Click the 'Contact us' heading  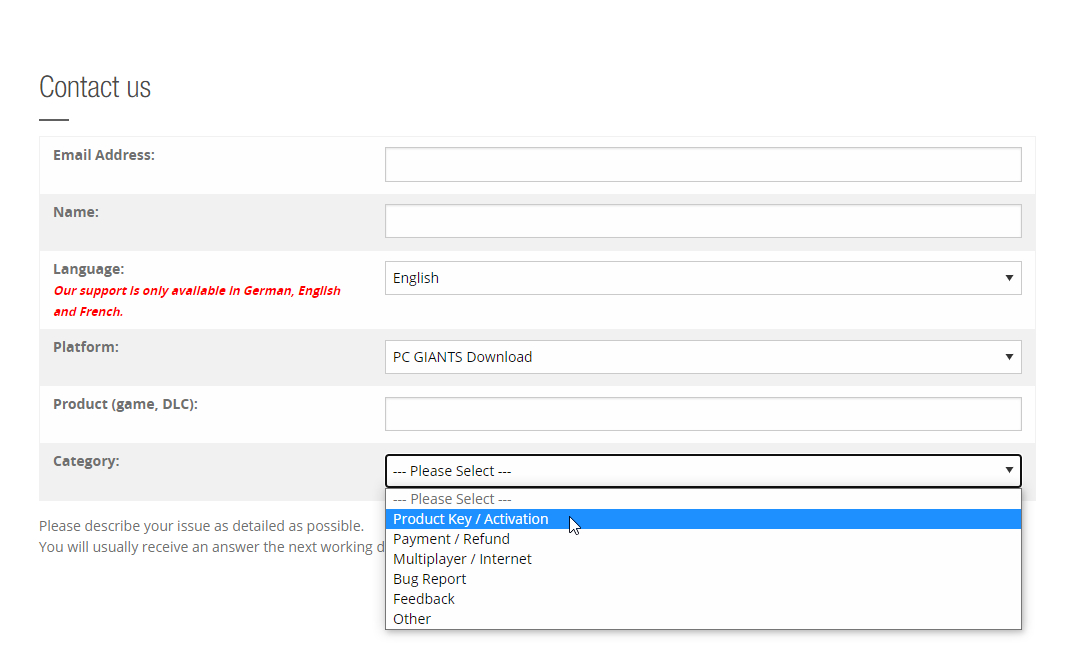95,88
